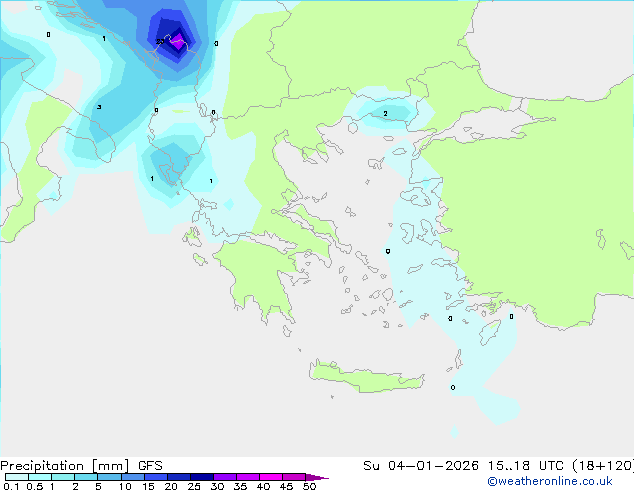This screenshot has width=634, height=490.
Task: Choose the 20–25 mm dark blue swatch
Action: click(x=179, y=477)
